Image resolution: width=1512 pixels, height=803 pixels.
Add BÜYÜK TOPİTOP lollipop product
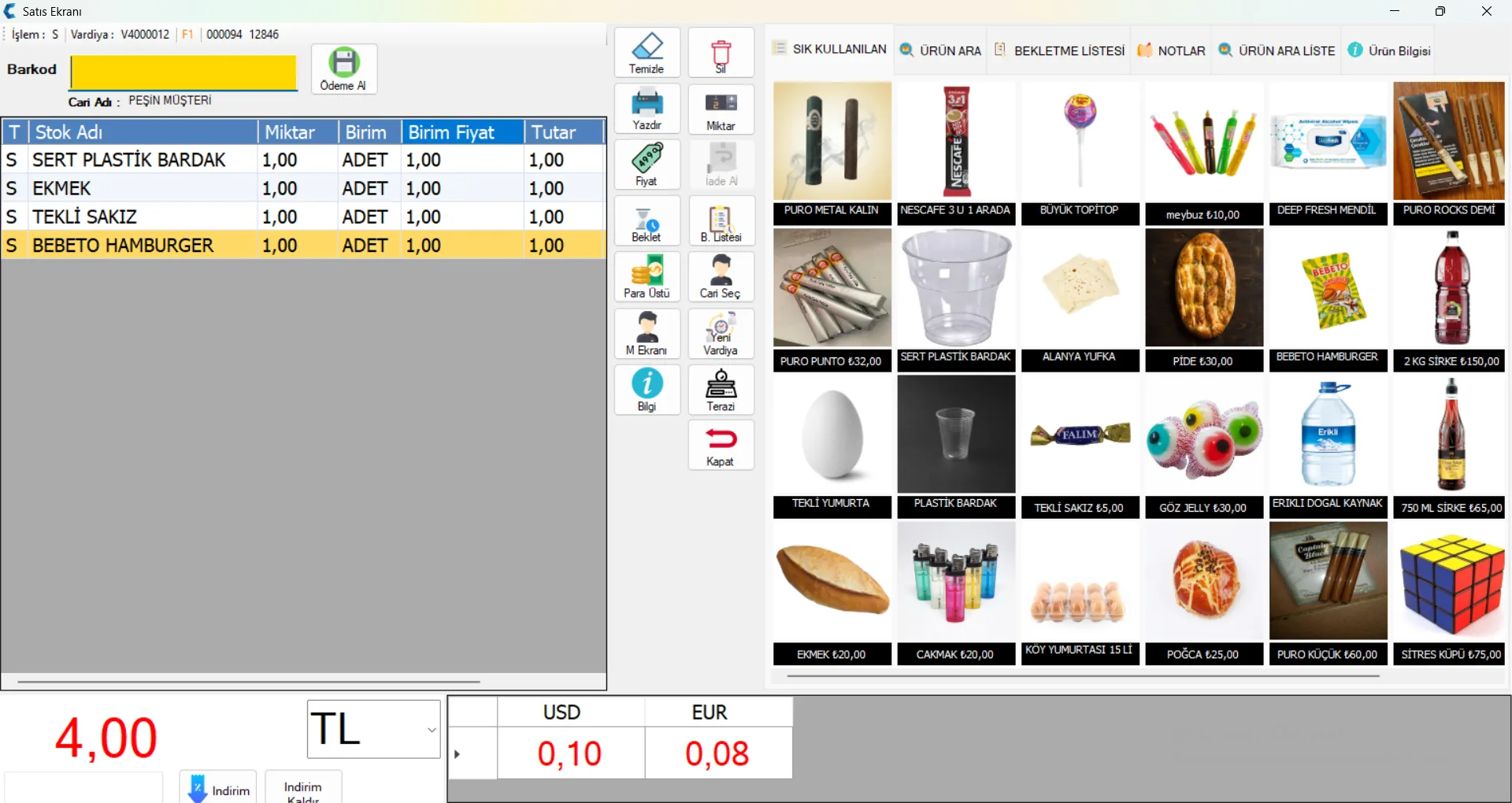pyautogui.click(x=1080, y=154)
